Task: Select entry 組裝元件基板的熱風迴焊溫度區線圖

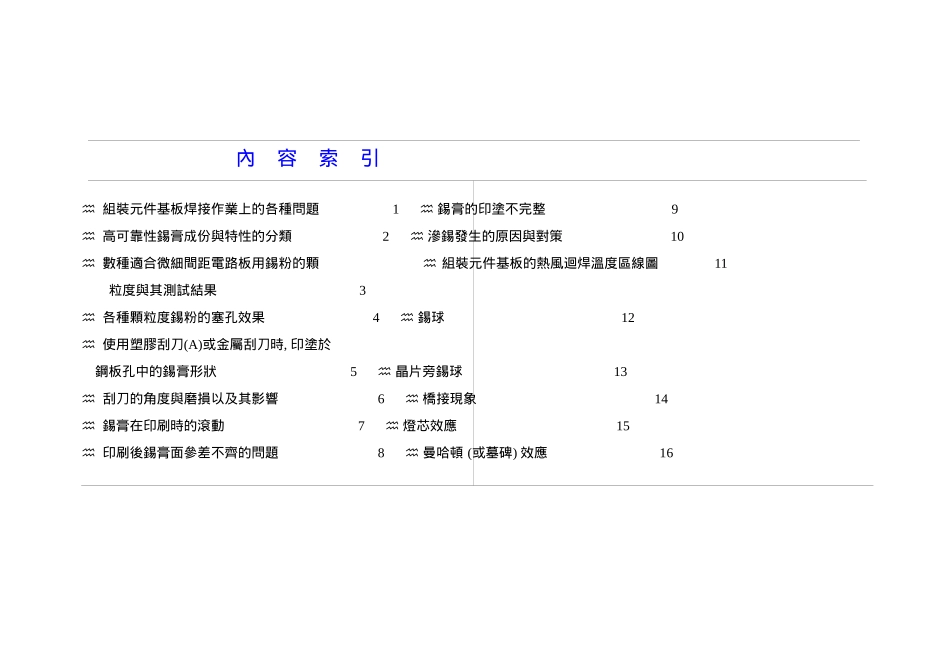Action: pyautogui.click(x=550, y=264)
